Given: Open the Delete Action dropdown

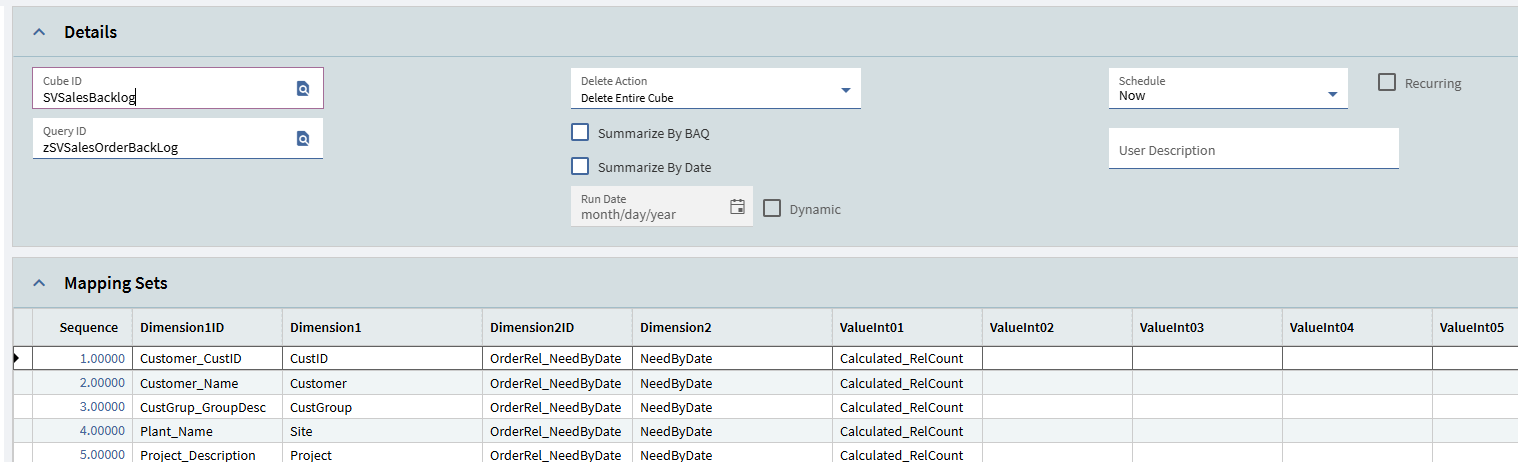Looking at the screenshot, I should pyautogui.click(x=845, y=90).
